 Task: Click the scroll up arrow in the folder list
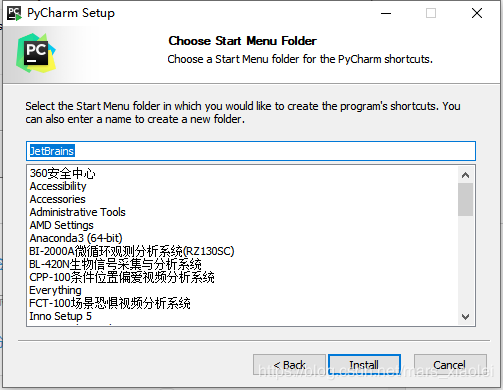466,175
